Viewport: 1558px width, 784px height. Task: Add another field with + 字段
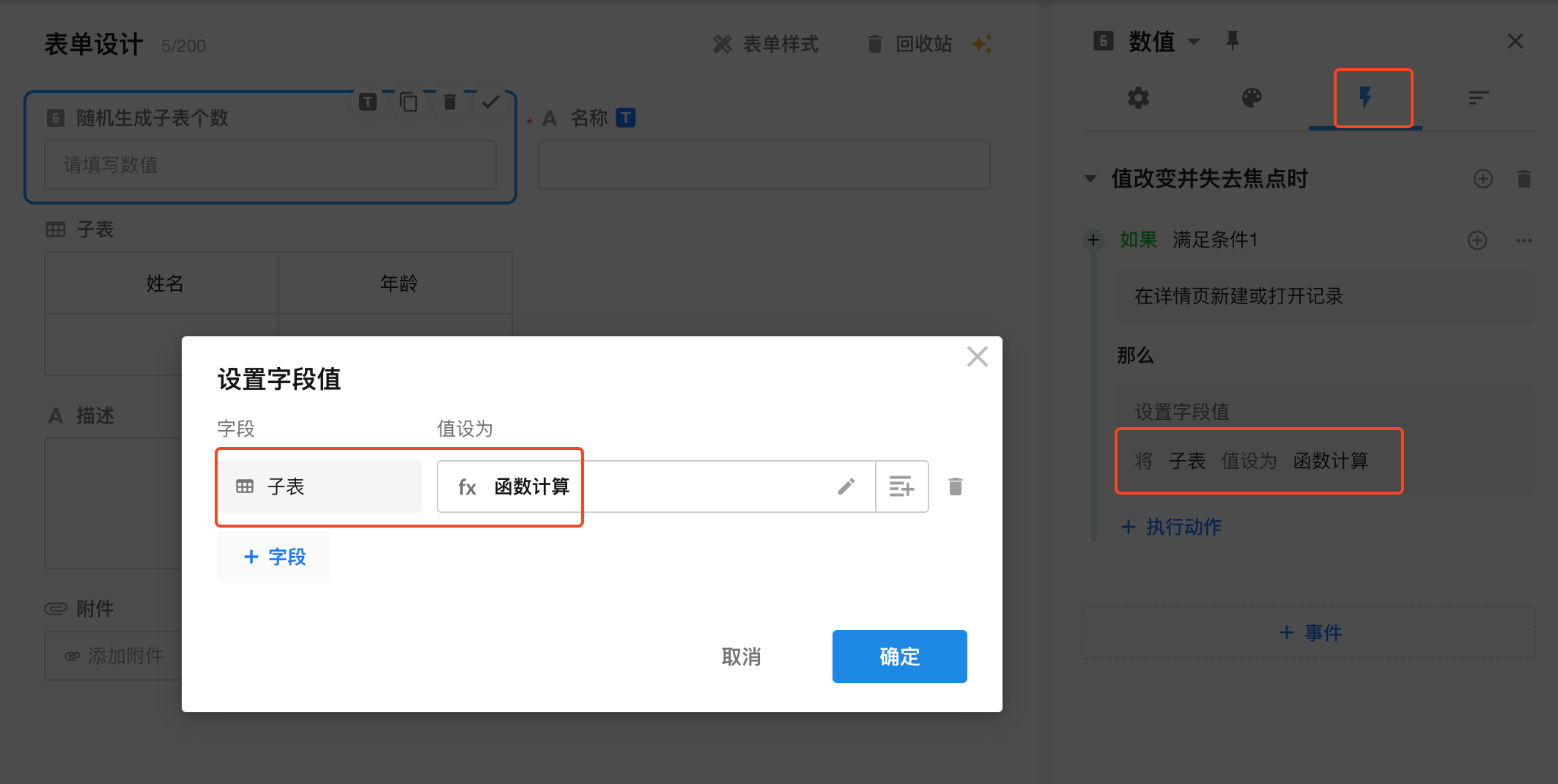click(x=273, y=557)
